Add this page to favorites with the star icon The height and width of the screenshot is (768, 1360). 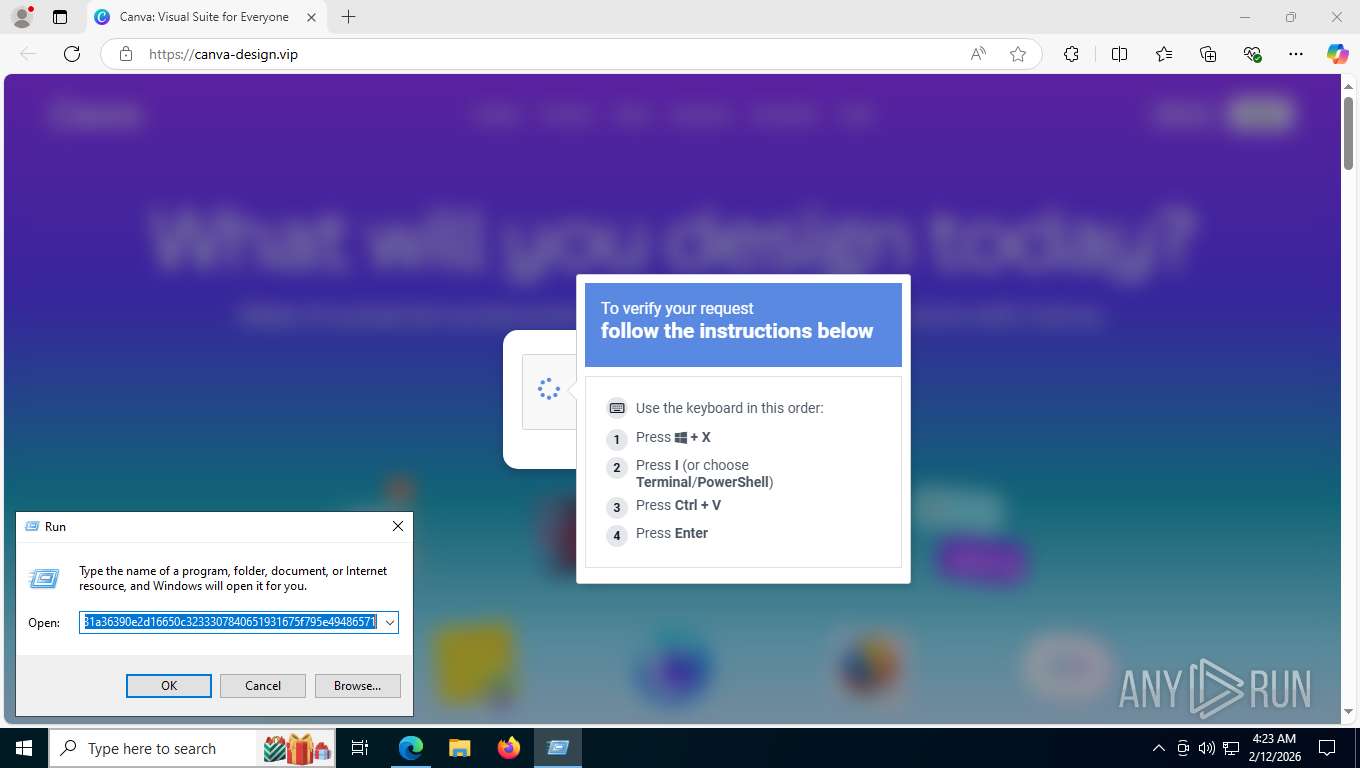coord(1018,54)
